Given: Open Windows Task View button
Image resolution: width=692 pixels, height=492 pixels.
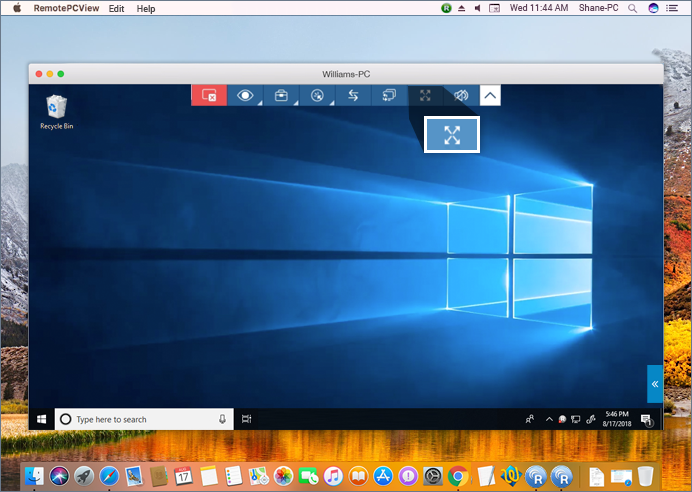Looking at the screenshot, I should [247, 419].
